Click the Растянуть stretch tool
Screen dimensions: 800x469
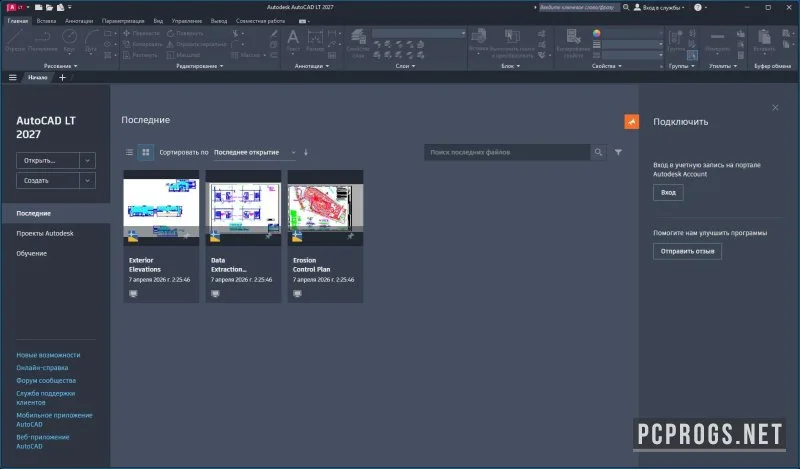tap(140, 55)
